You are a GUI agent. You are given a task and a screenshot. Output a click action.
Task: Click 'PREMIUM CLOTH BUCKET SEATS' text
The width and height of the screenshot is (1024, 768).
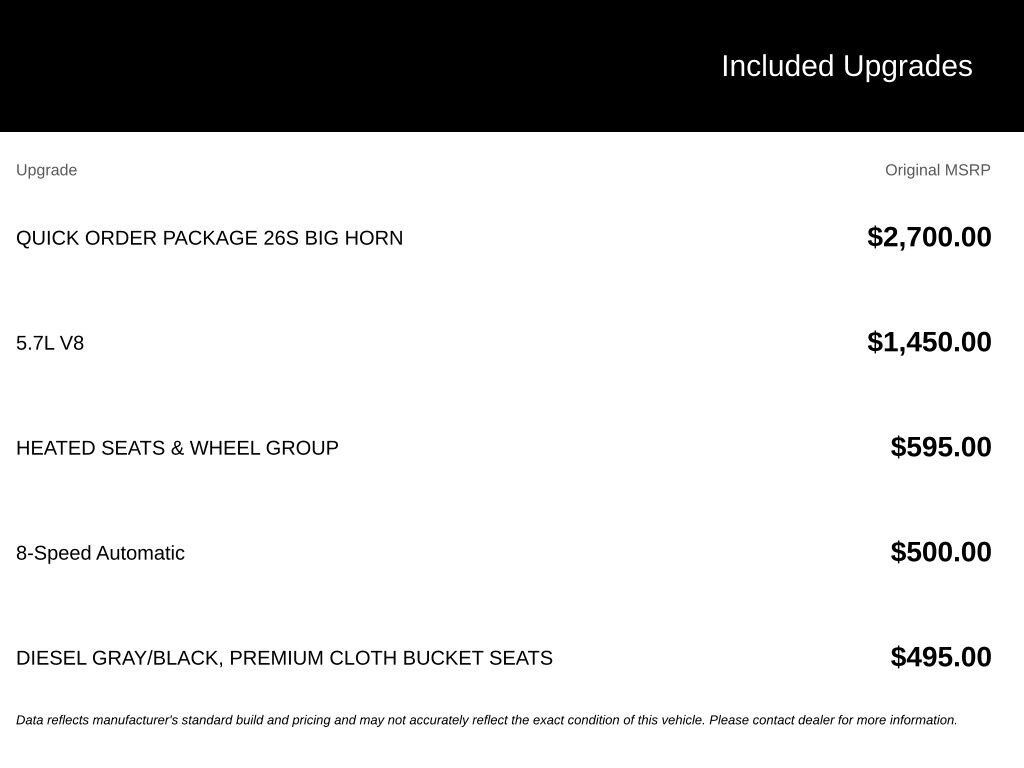pos(391,658)
